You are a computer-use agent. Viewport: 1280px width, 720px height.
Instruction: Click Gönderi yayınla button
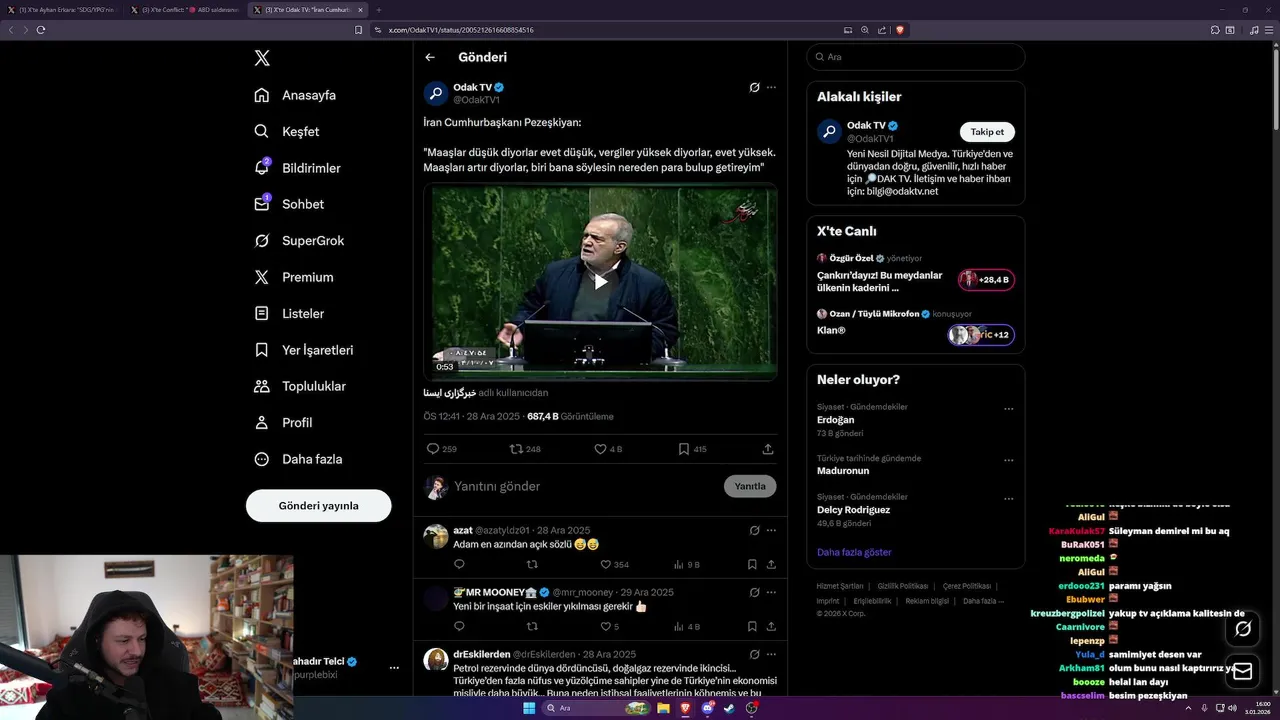318,506
